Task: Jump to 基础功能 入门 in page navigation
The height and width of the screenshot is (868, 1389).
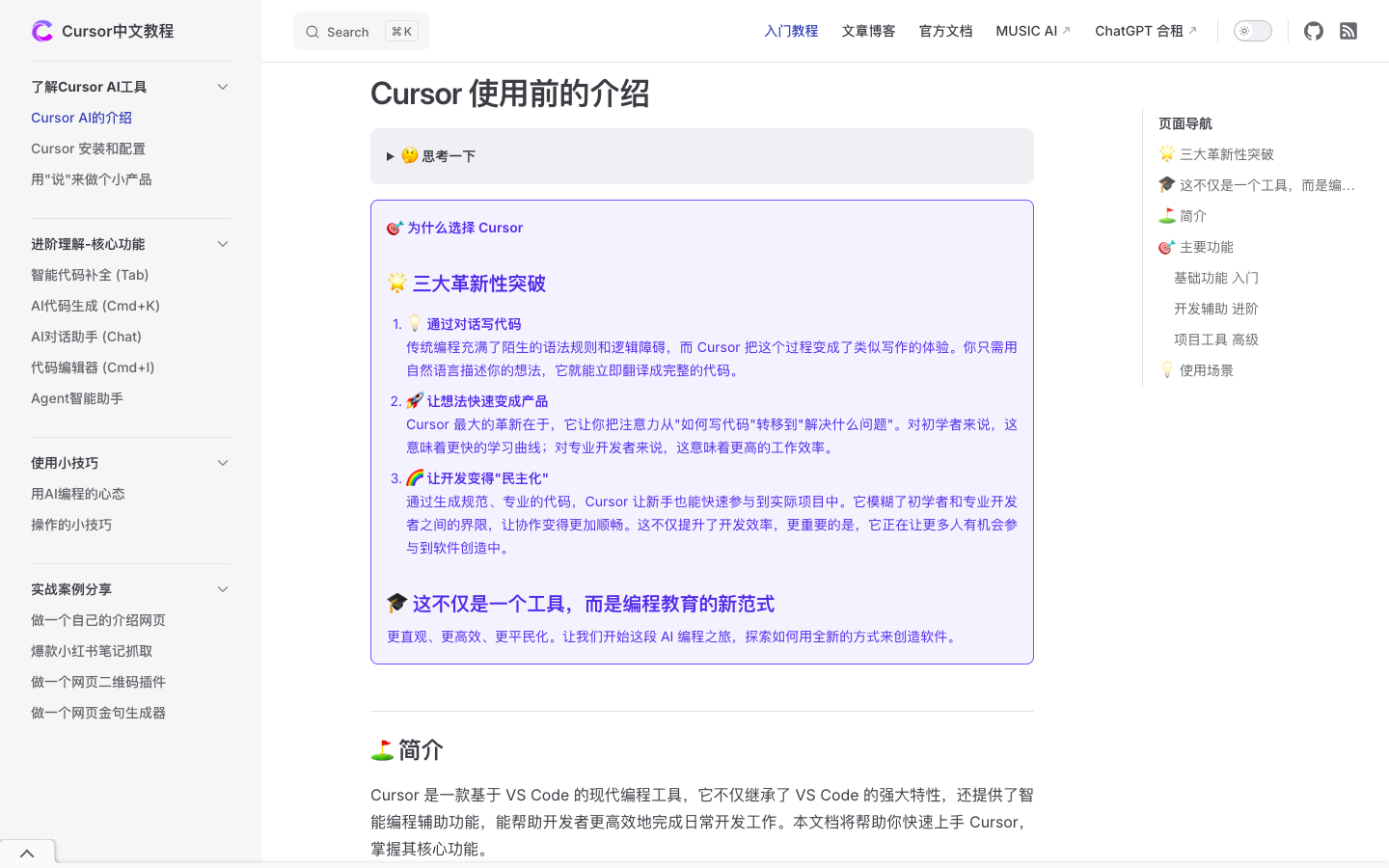Action: tap(1216, 278)
